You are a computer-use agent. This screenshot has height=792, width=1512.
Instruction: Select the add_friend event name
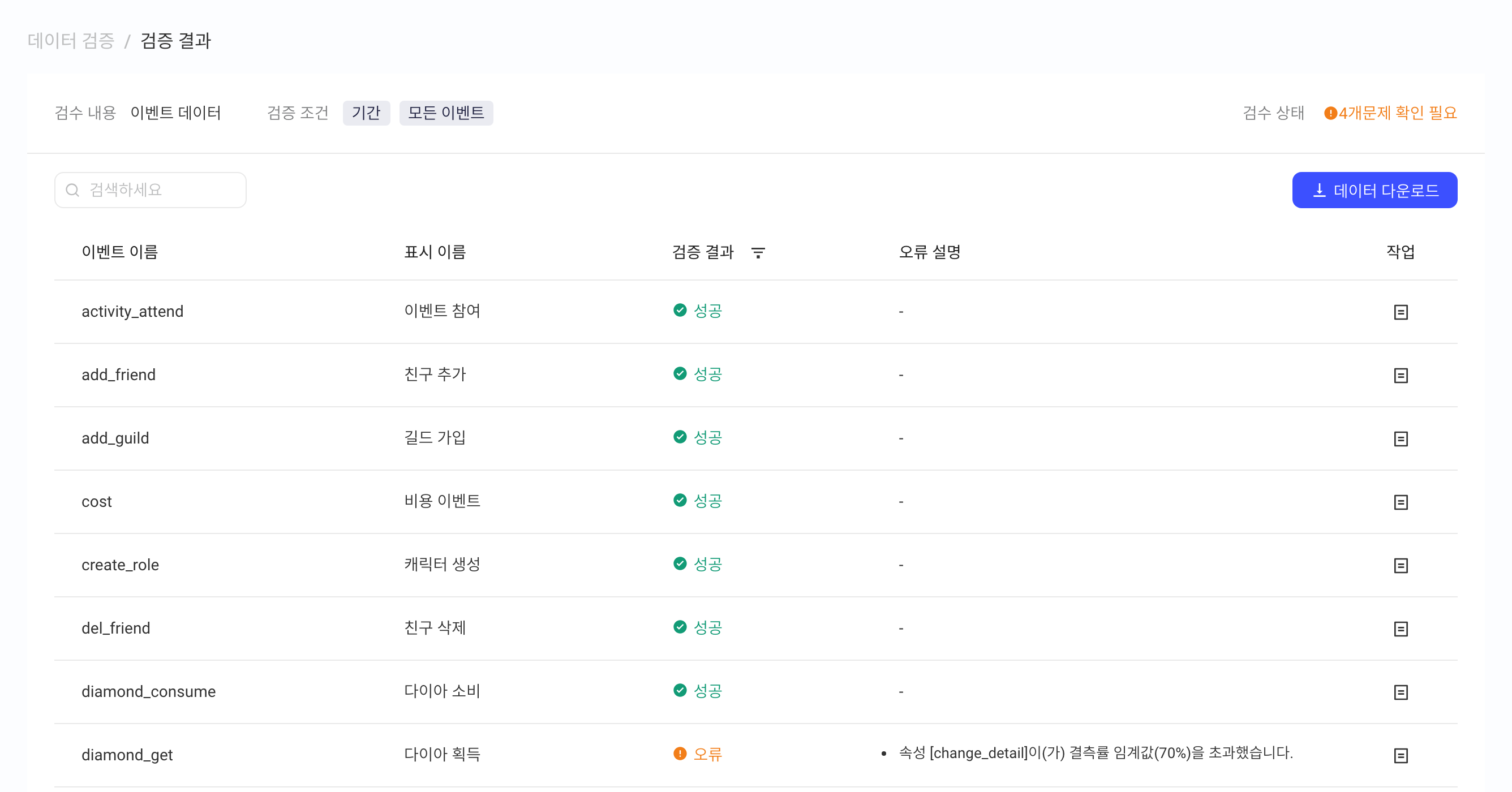tap(119, 375)
